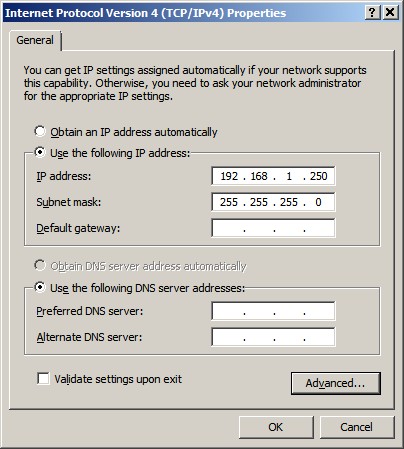404x449 pixels.
Task: Close the TCP/IPv4 Properties dialog
Action: pyautogui.click(x=390, y=13)
